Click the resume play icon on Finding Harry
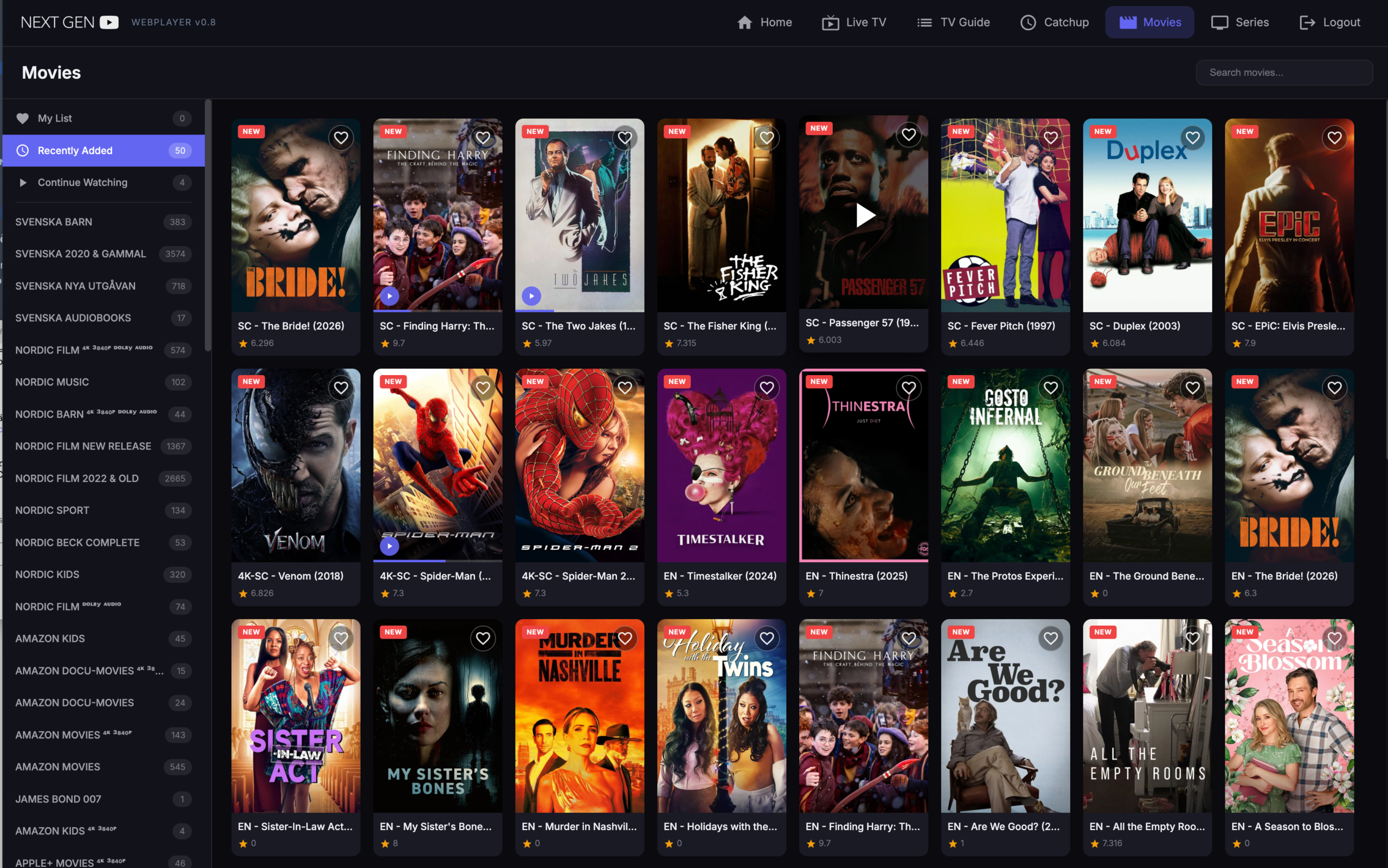This screenshot has height=868, width=1388. [389, 296]
